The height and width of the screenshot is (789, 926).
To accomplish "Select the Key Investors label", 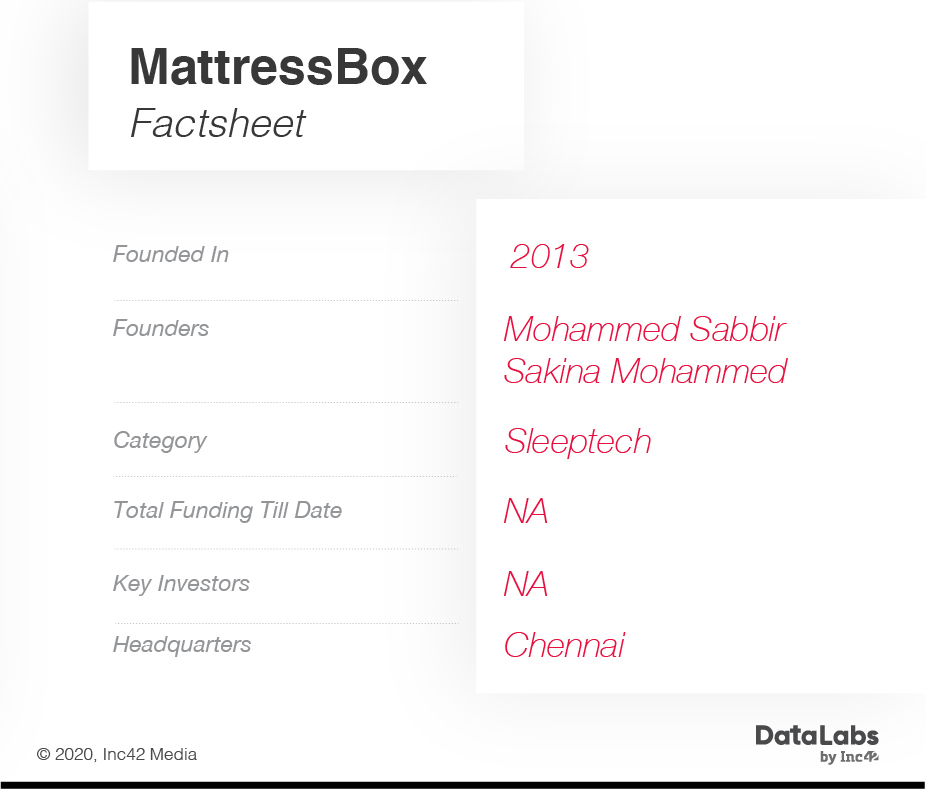I will tap(181, 584).
